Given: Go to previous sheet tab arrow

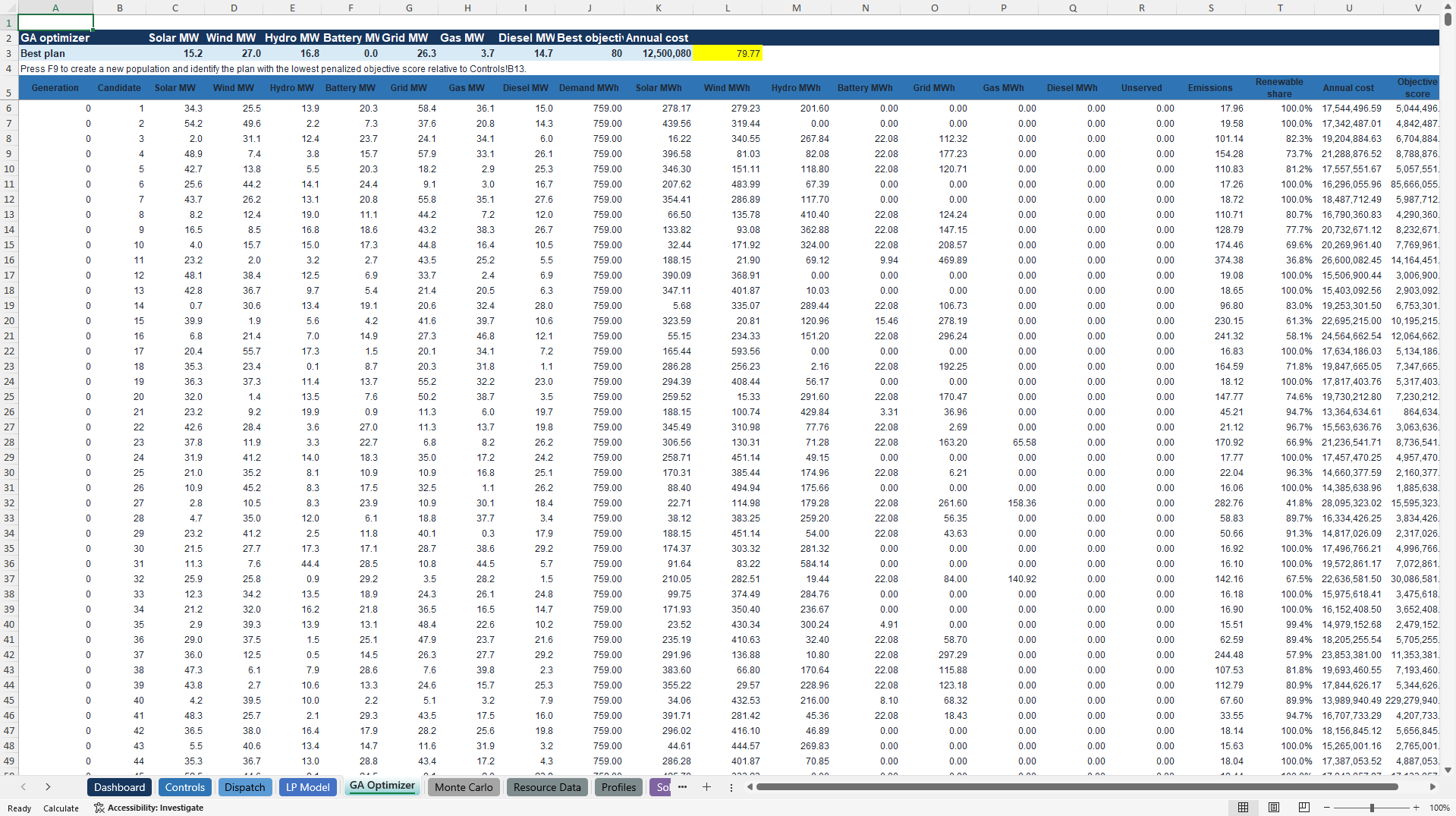Looking at the screenshot, I should pyautogui.click(x=24, y=787).
